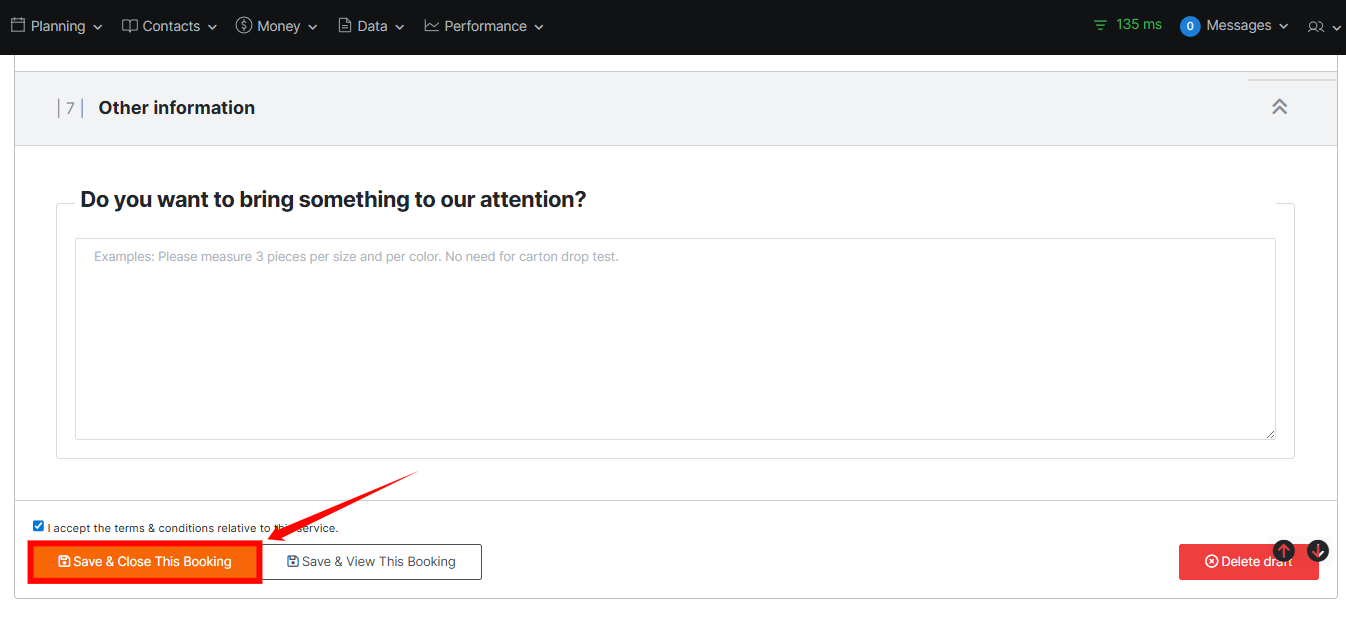Open the Money menu
The height and width of the screenshot is (617, 1346).
pyautogui.click(x=277, y=26)
